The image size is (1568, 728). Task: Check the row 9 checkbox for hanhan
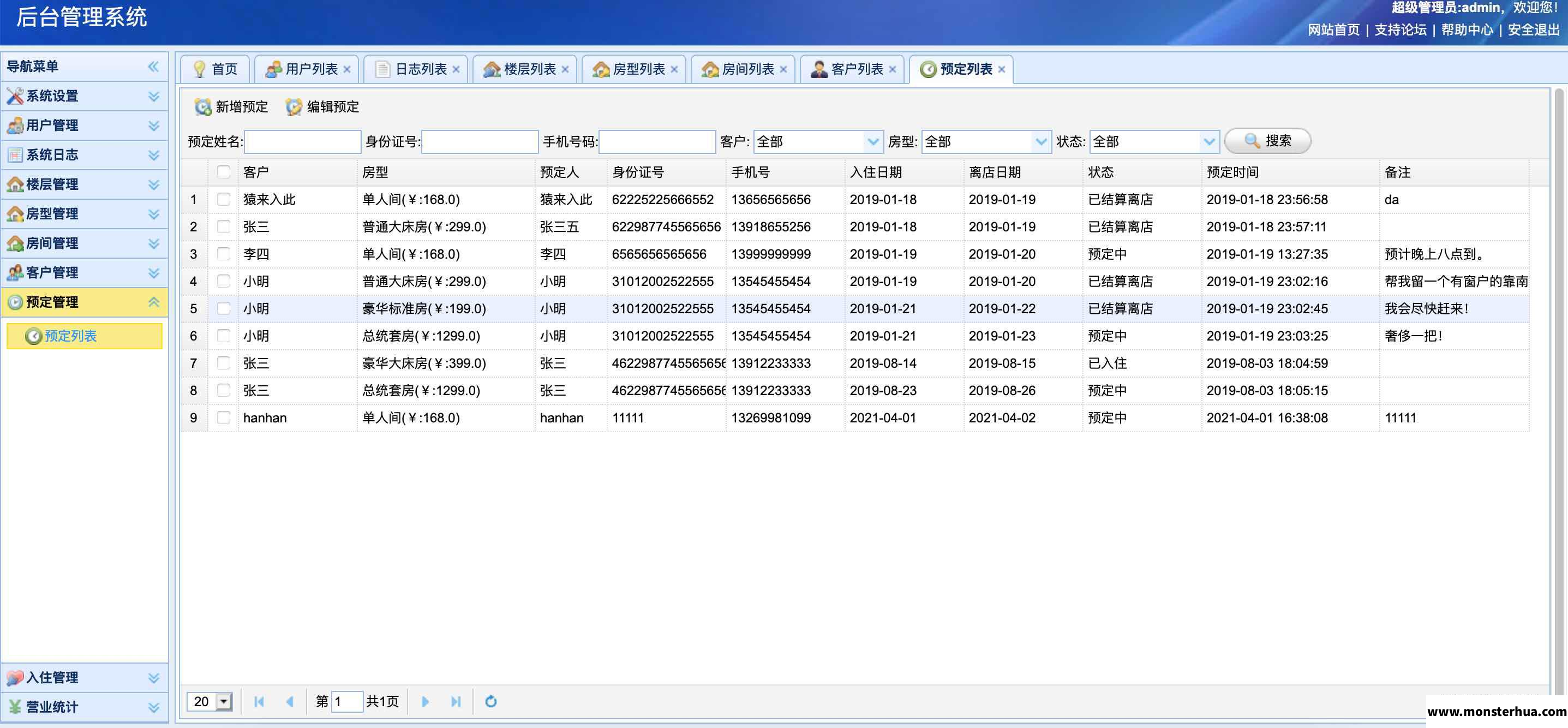pos(223,417)
